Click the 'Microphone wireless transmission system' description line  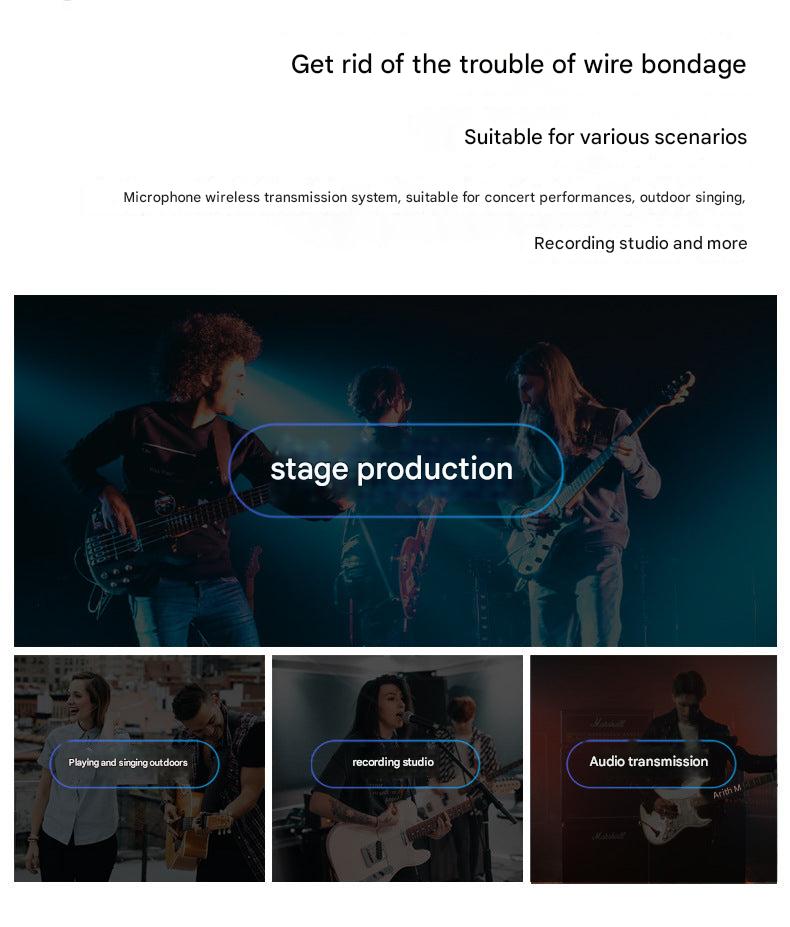[x=434, y=197]
